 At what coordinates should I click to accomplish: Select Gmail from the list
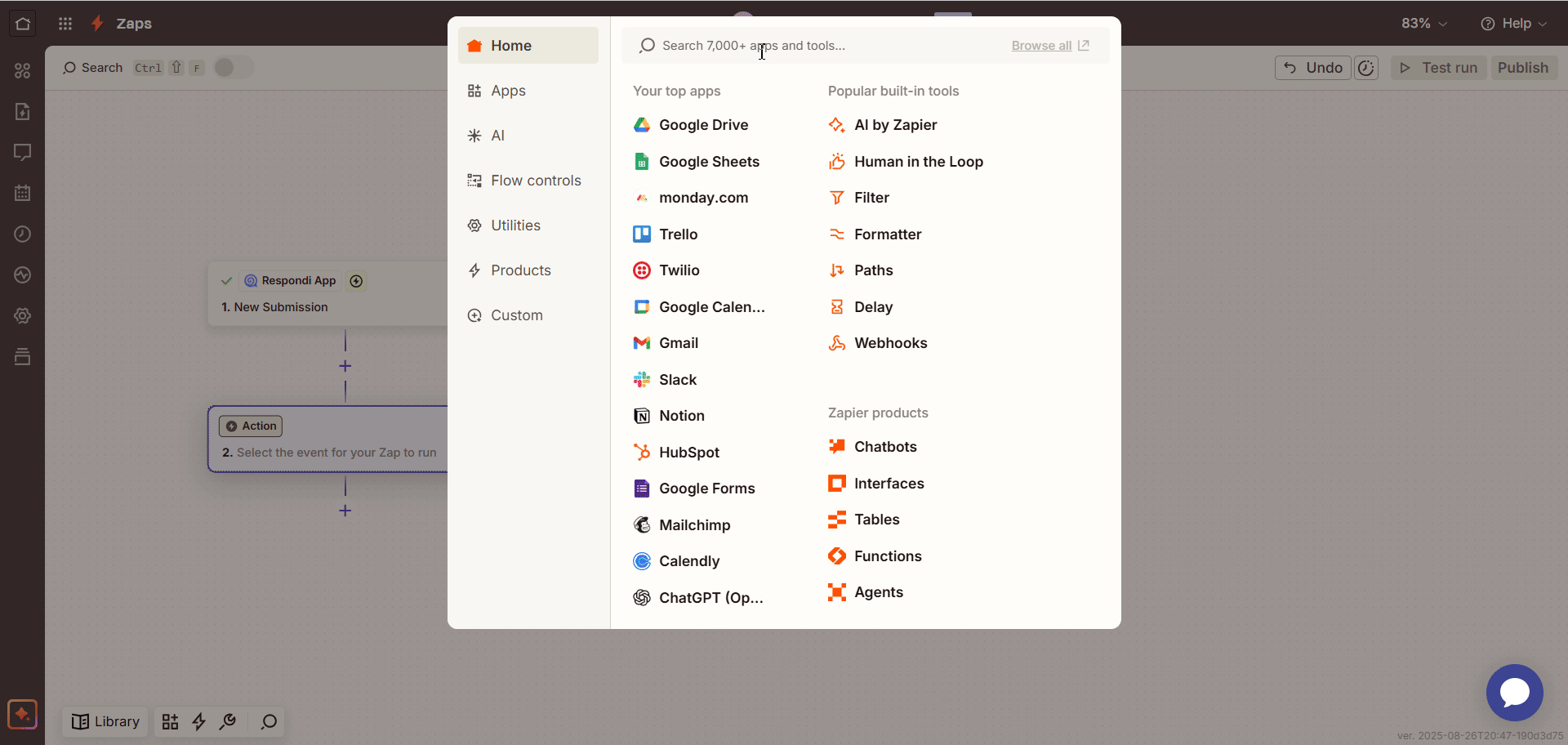tap(666, 343)
